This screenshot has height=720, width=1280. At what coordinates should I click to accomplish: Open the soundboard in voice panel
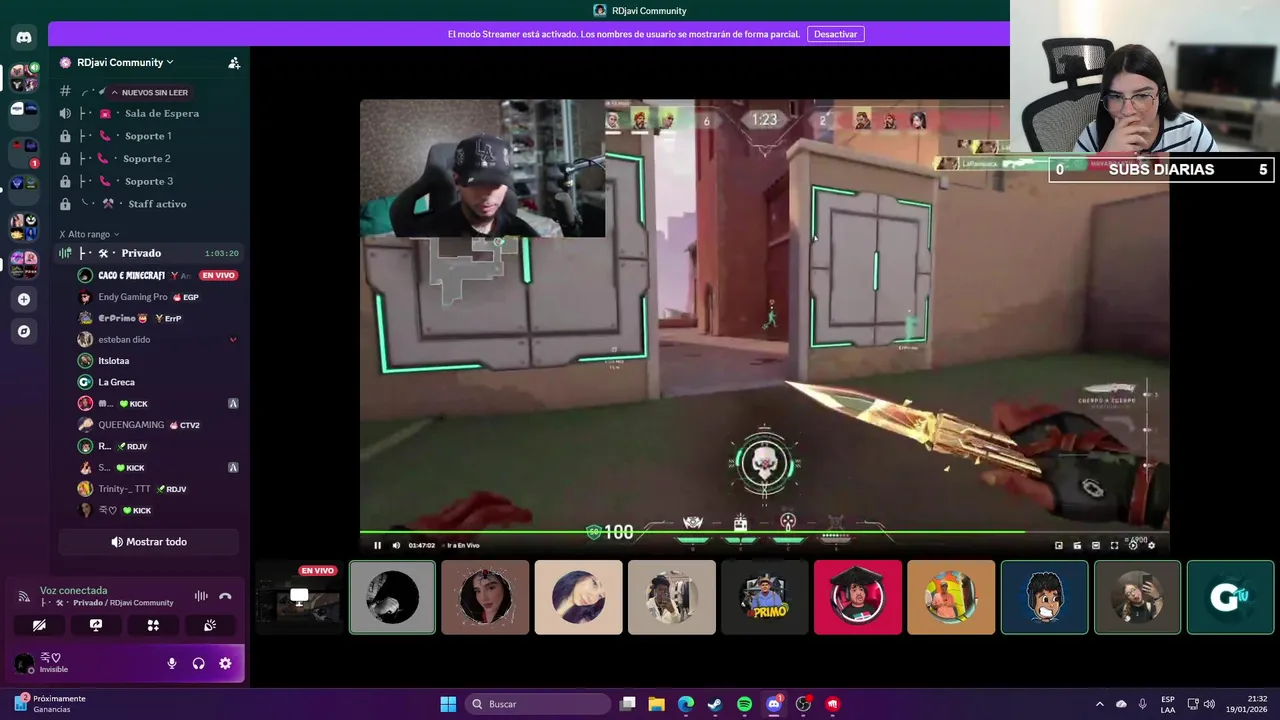(210, 625)
